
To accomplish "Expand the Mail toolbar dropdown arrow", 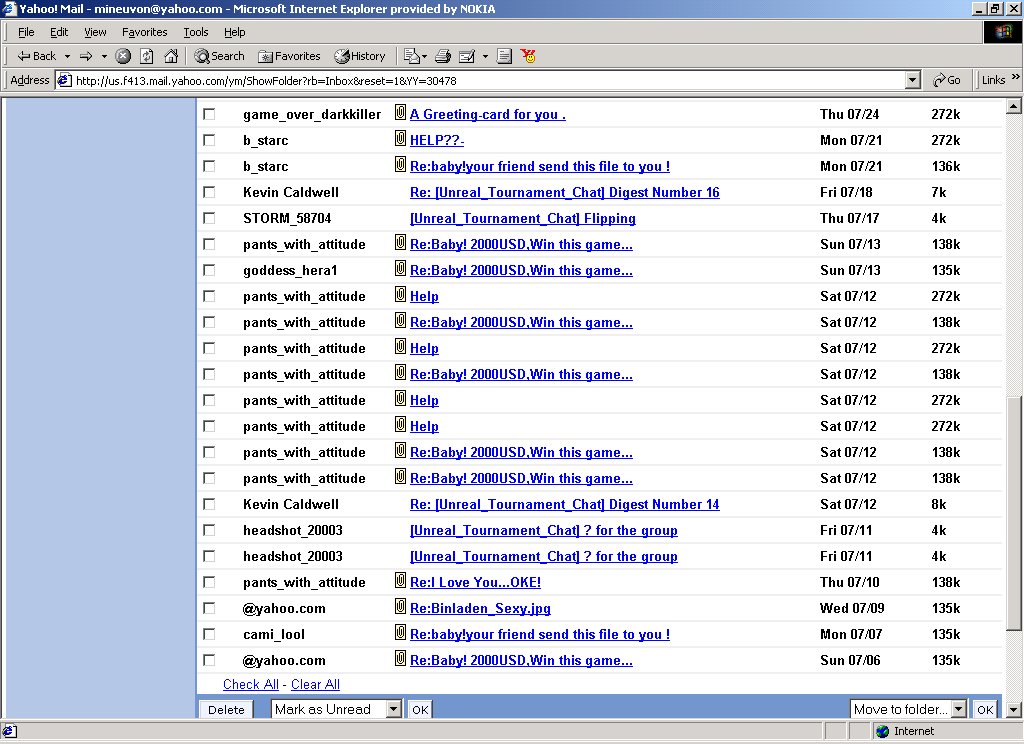I will (424, 56).
